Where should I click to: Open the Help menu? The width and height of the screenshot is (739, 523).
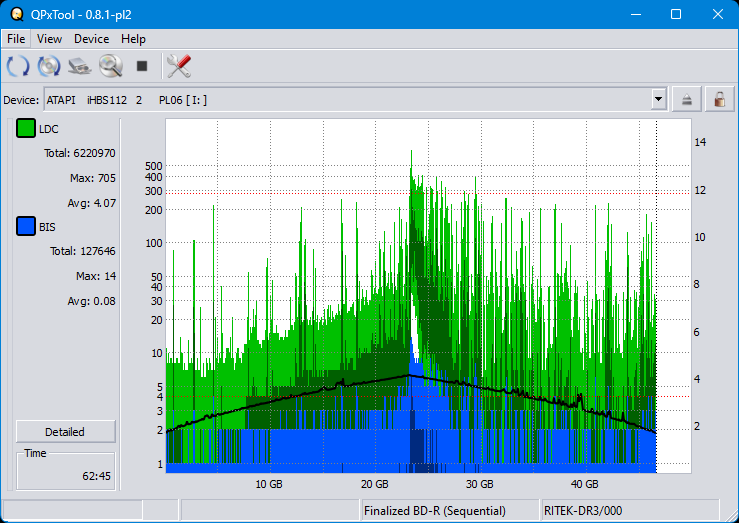(133, 39)
